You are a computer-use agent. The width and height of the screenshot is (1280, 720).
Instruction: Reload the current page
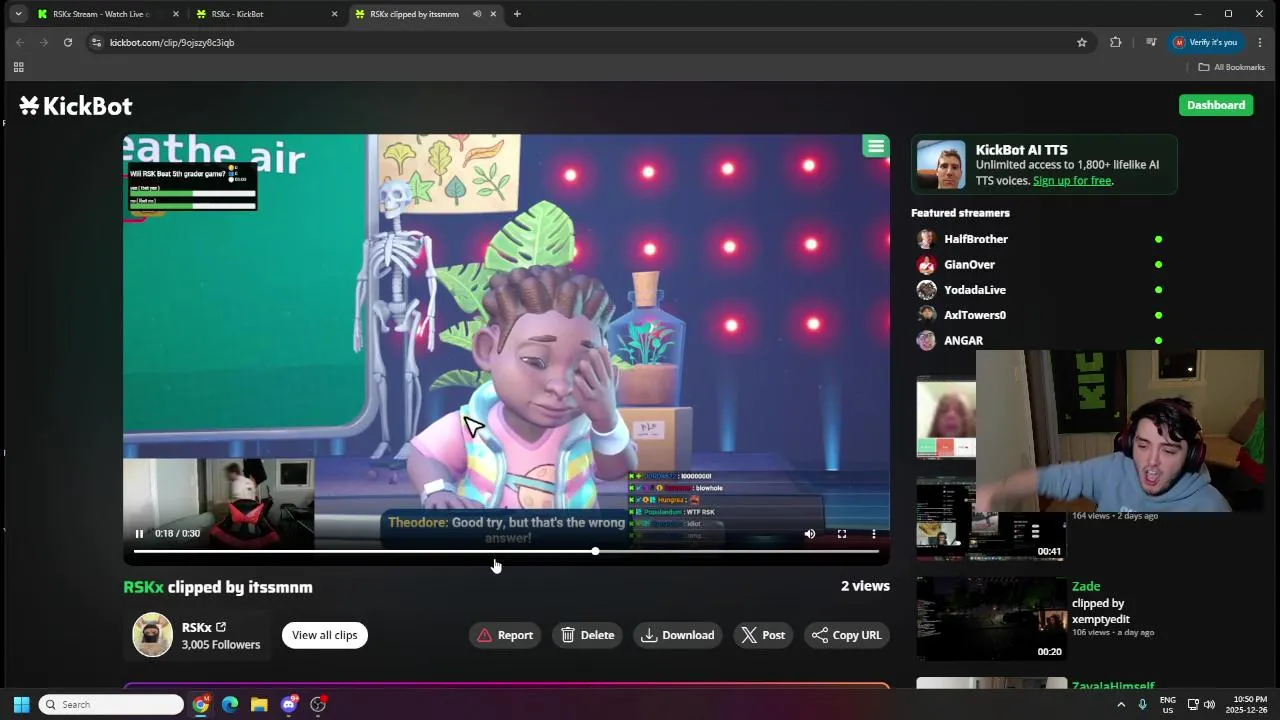coord(68,42)
